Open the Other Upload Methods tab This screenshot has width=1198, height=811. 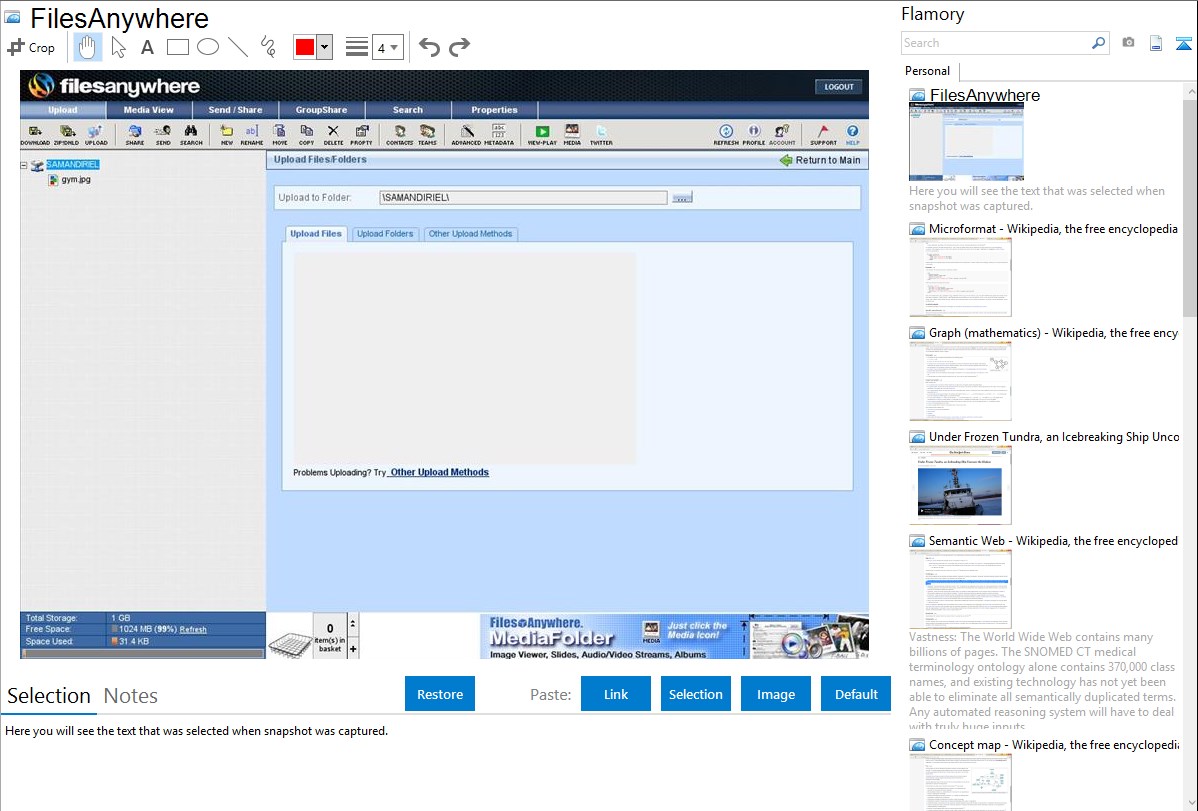click(471, 234)
